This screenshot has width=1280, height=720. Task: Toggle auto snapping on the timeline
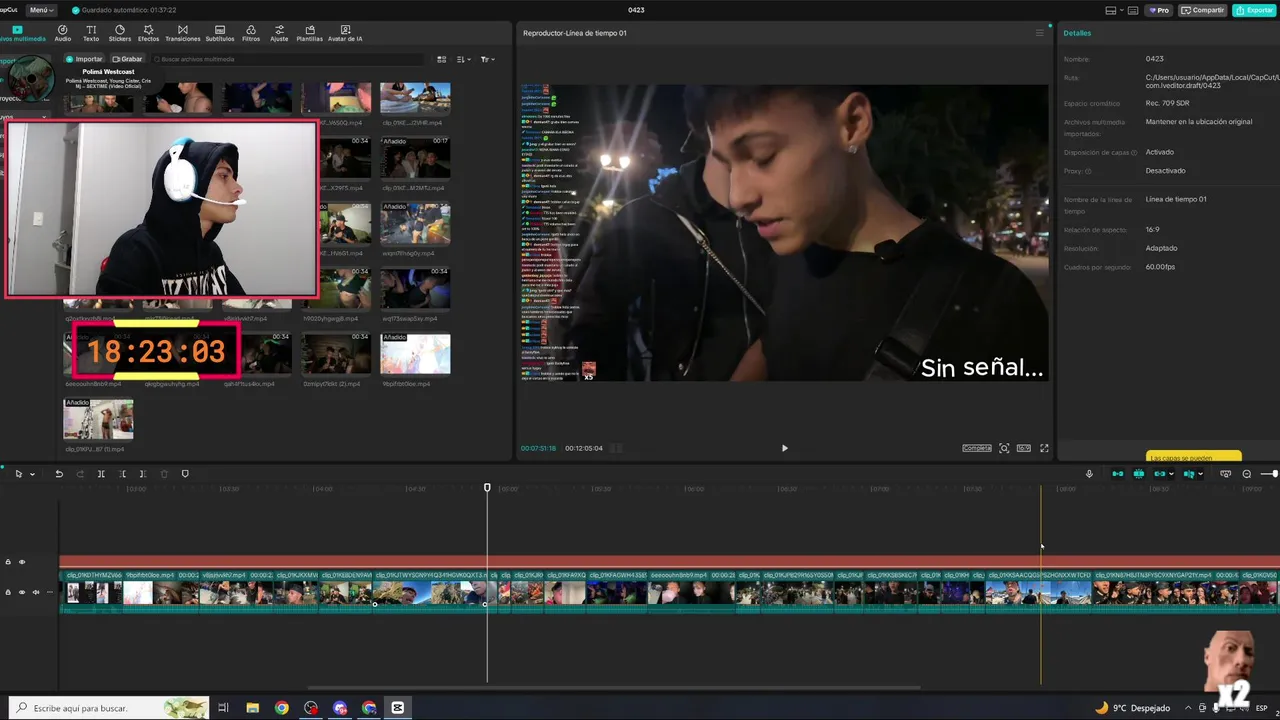[1139, 474]
